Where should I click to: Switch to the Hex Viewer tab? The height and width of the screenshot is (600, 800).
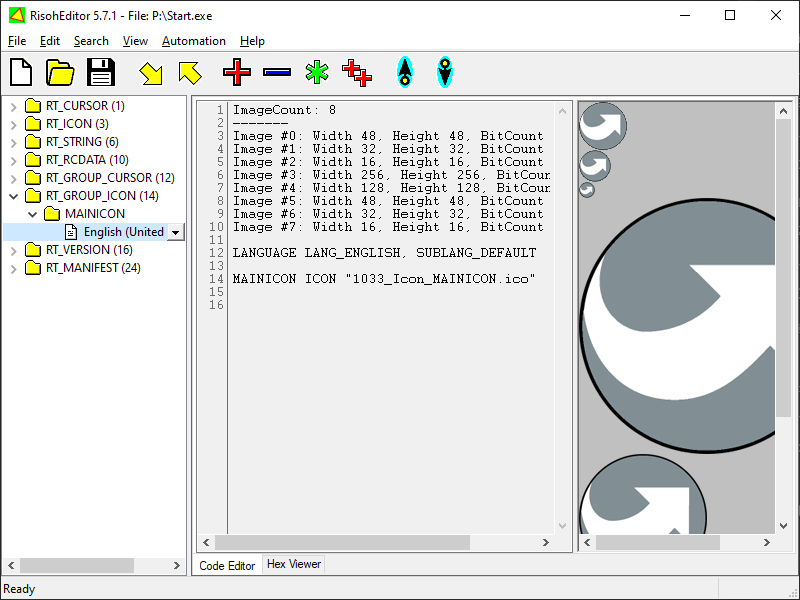tap(293, 565)
